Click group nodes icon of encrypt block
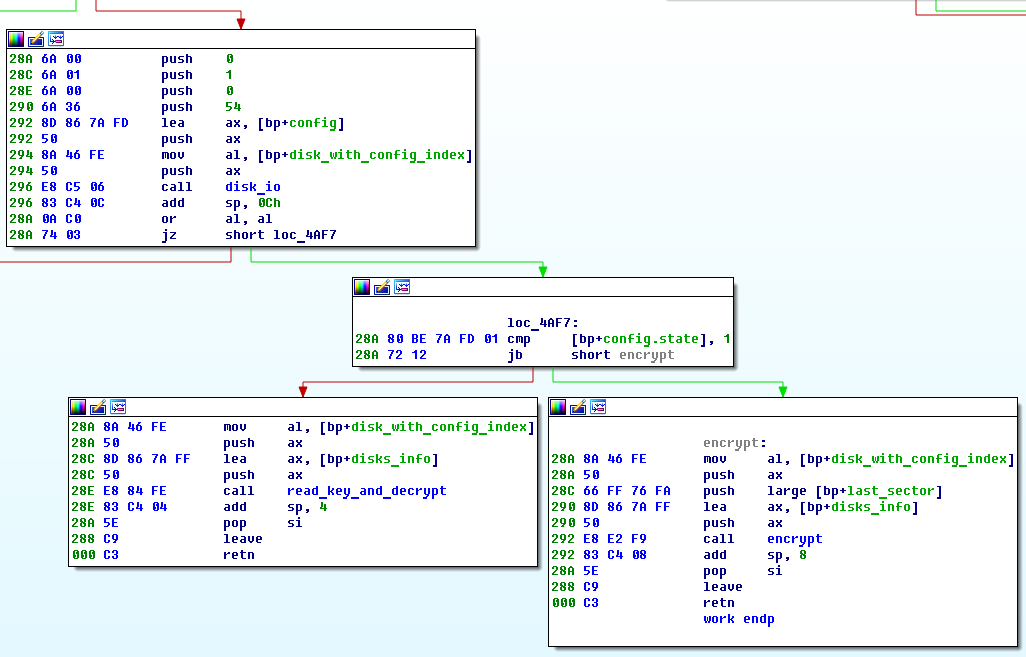This screenshot has height=657, width=1026. 598,407
